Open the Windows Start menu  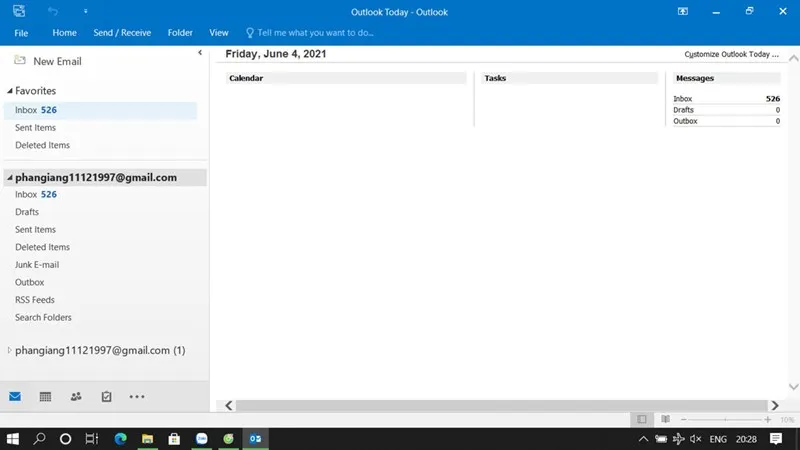point(13,439)
